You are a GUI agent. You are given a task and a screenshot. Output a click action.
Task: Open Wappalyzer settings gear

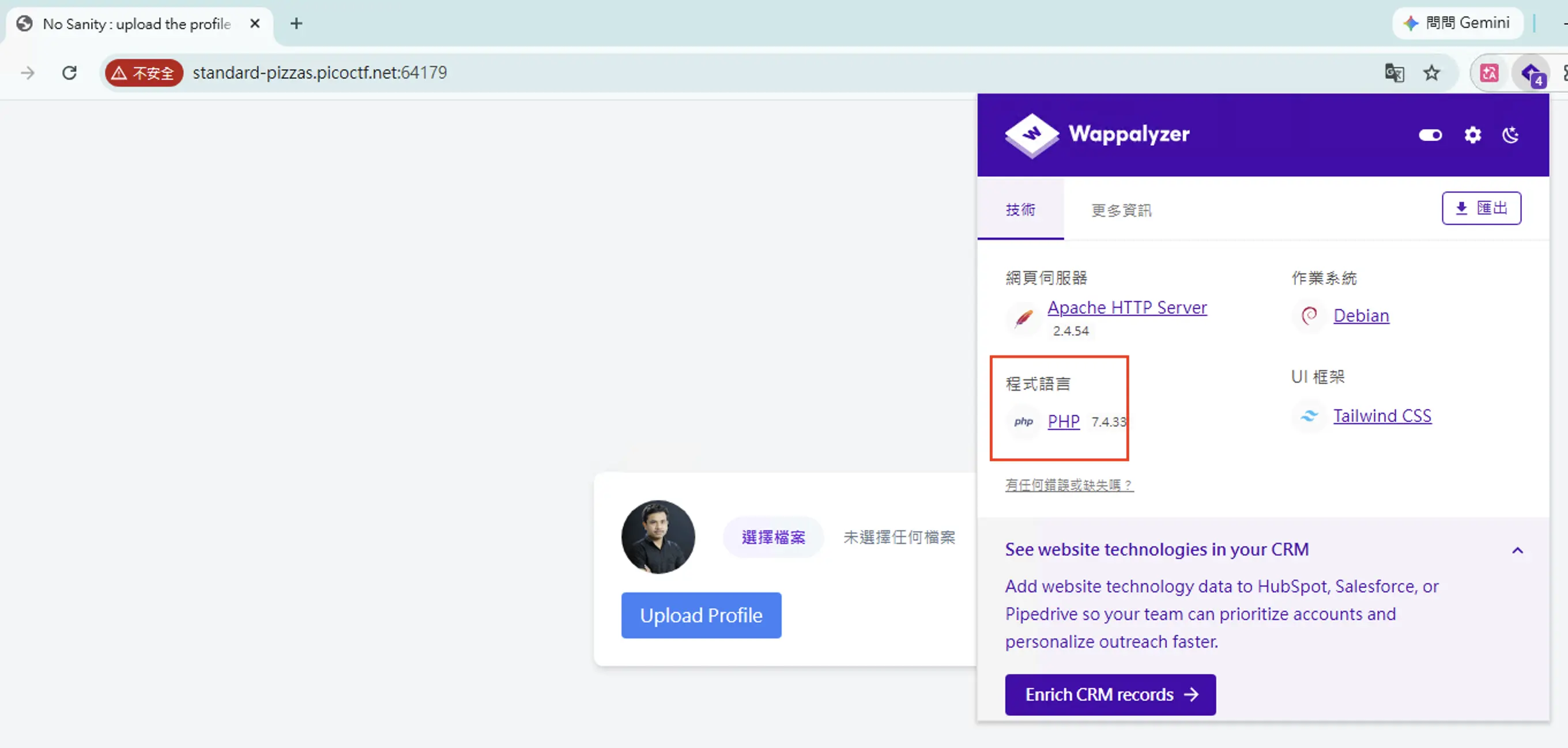[x=1472, y=134]
